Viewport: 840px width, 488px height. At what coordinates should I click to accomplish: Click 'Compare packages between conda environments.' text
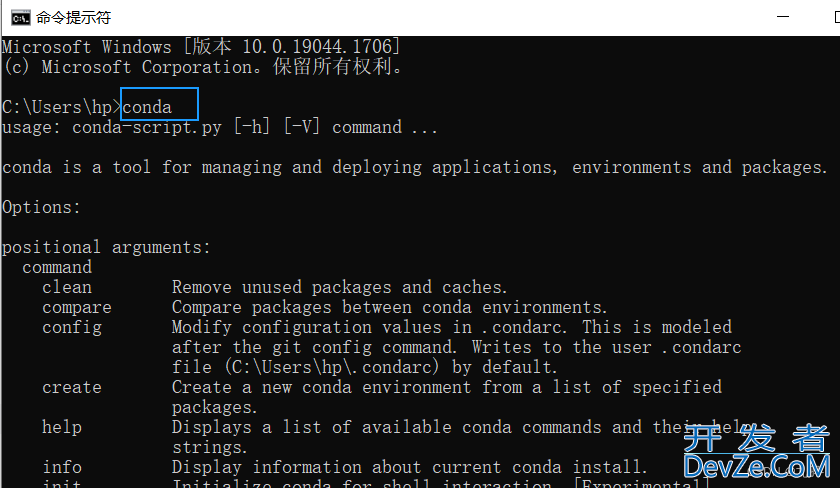pyautogui.click(x=389, y=307)
